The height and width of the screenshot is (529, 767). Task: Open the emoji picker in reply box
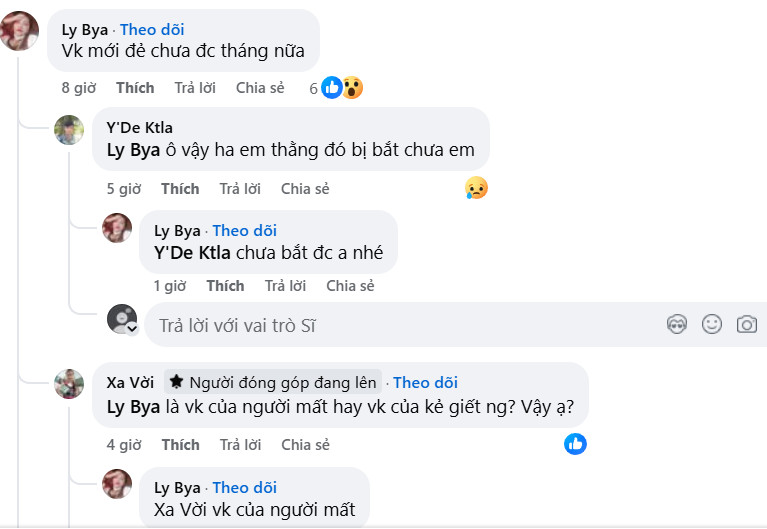click(712, 324)
